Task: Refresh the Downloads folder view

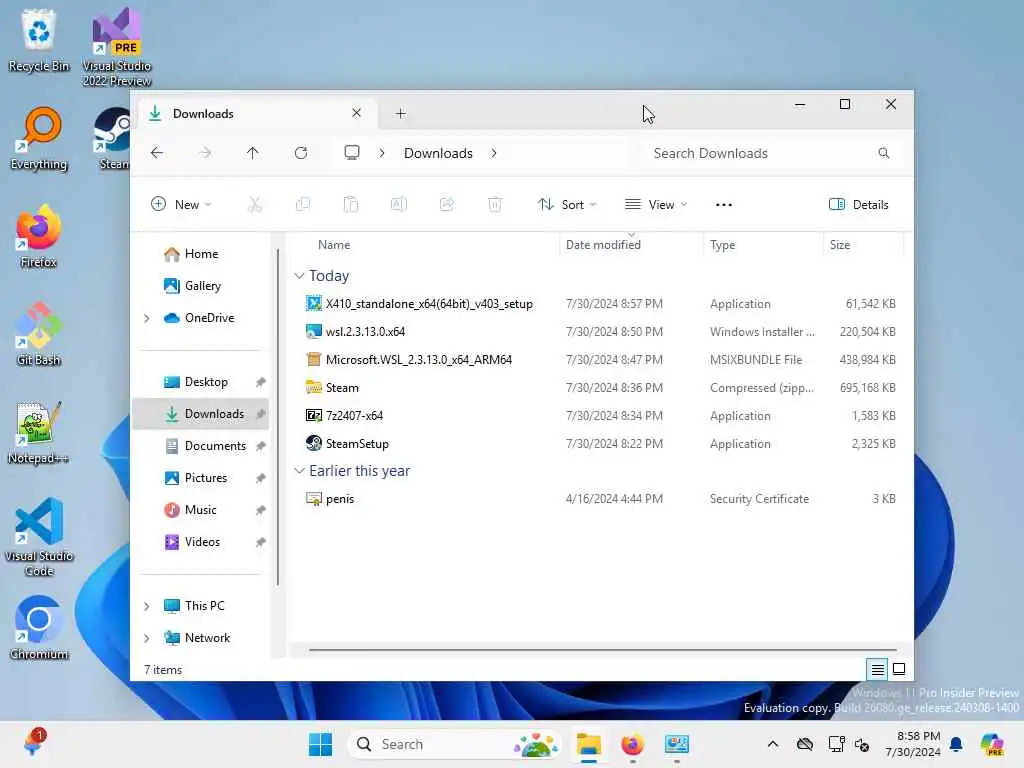Action: click(301, 153)
